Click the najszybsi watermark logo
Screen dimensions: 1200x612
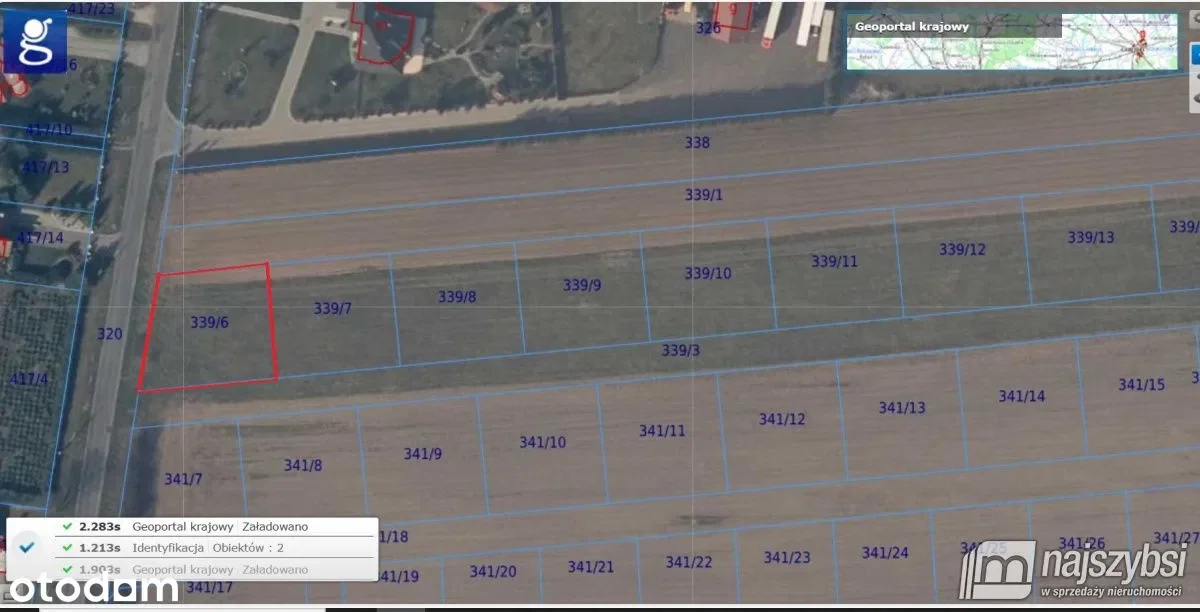coord(1077,572)
